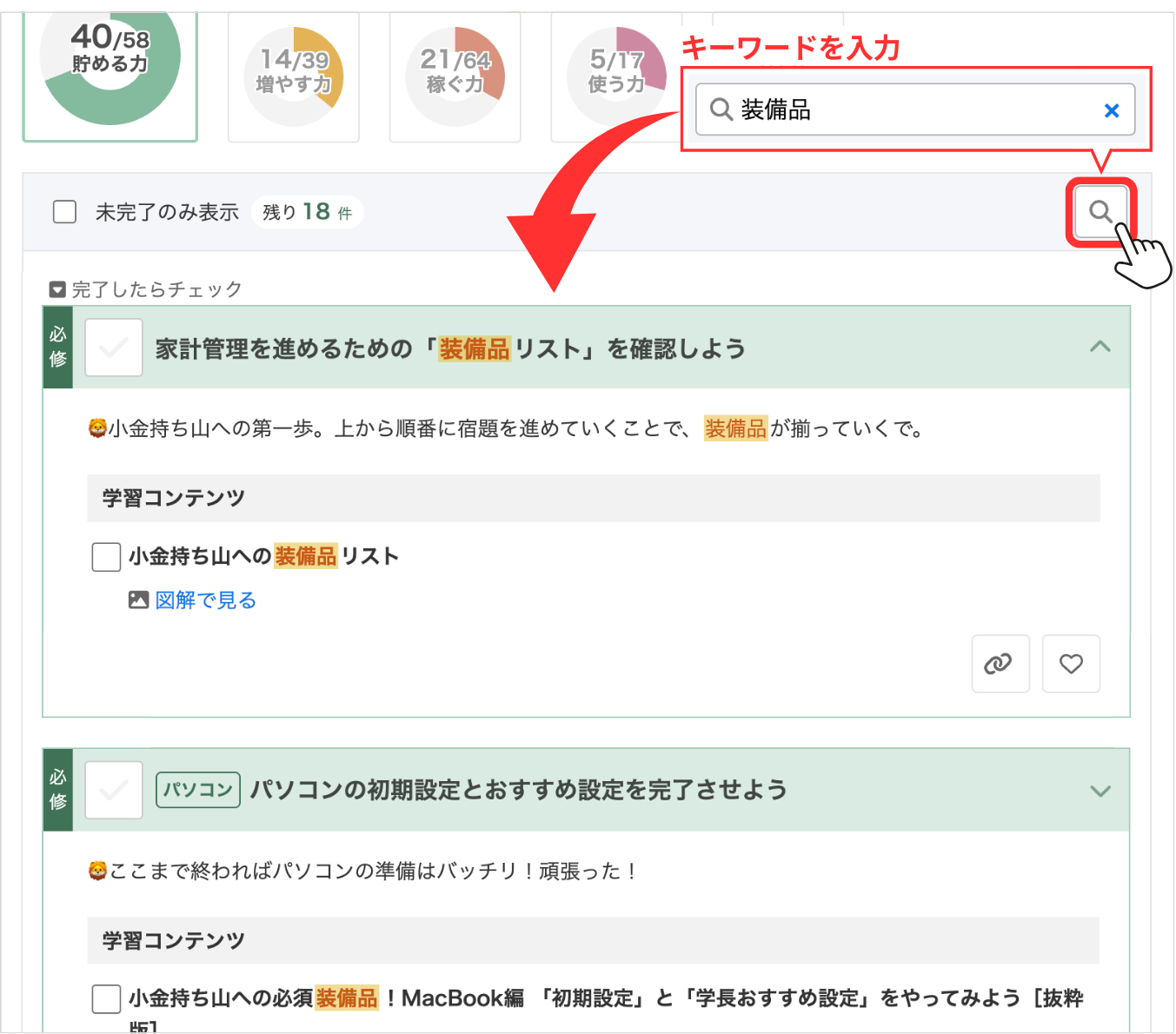Click the 装備品 keyword input field
The image size is (1176, 1034).
913,109
